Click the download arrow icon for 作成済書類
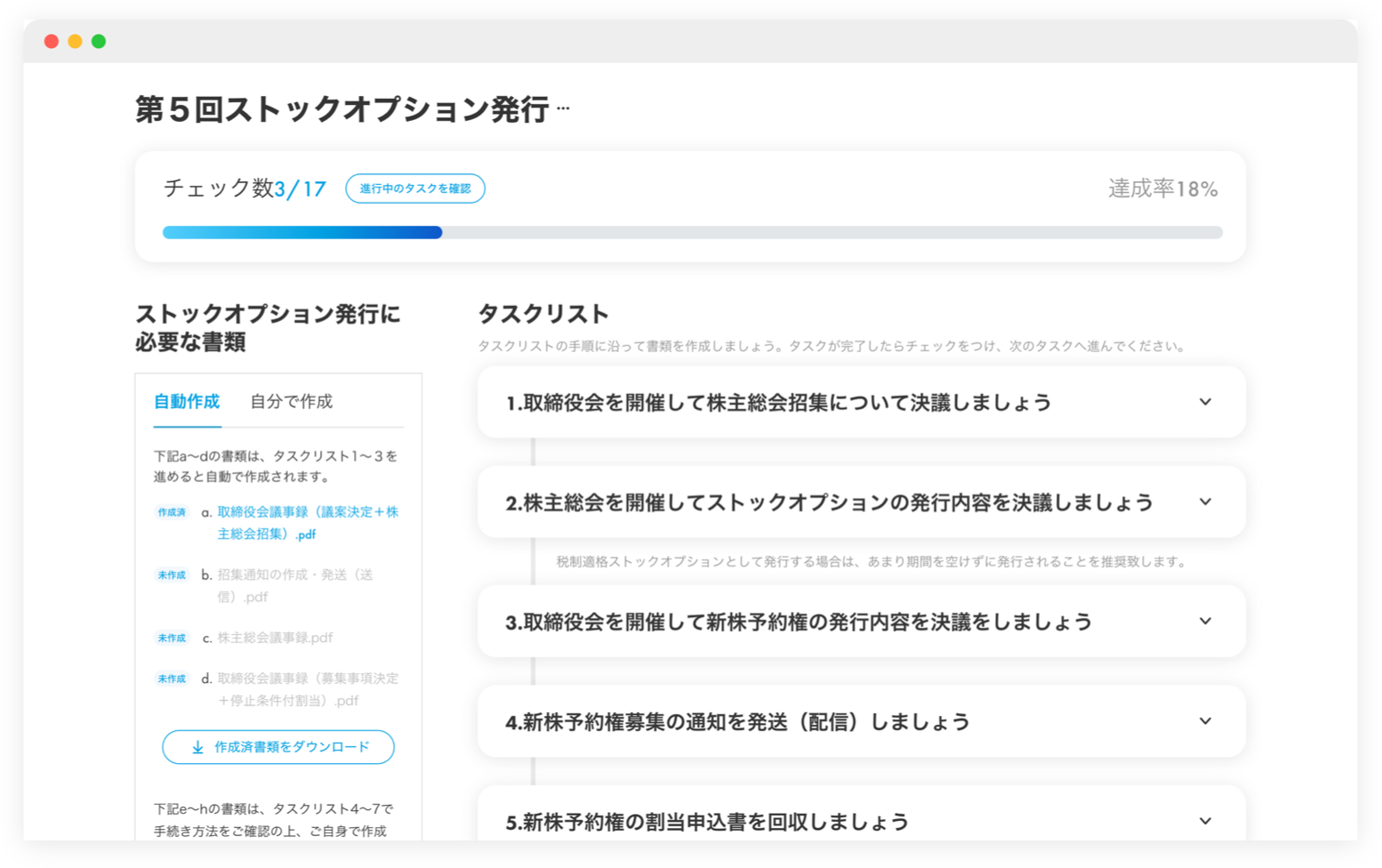 [x=197, y=747]
